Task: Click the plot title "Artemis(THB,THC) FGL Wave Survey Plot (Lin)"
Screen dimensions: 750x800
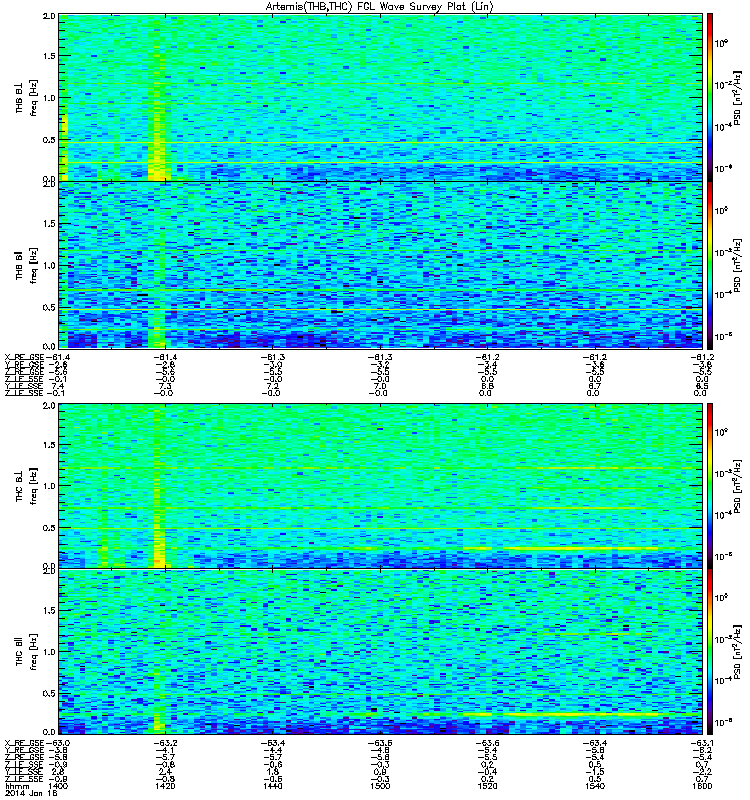Action: [x=380, y=7]
